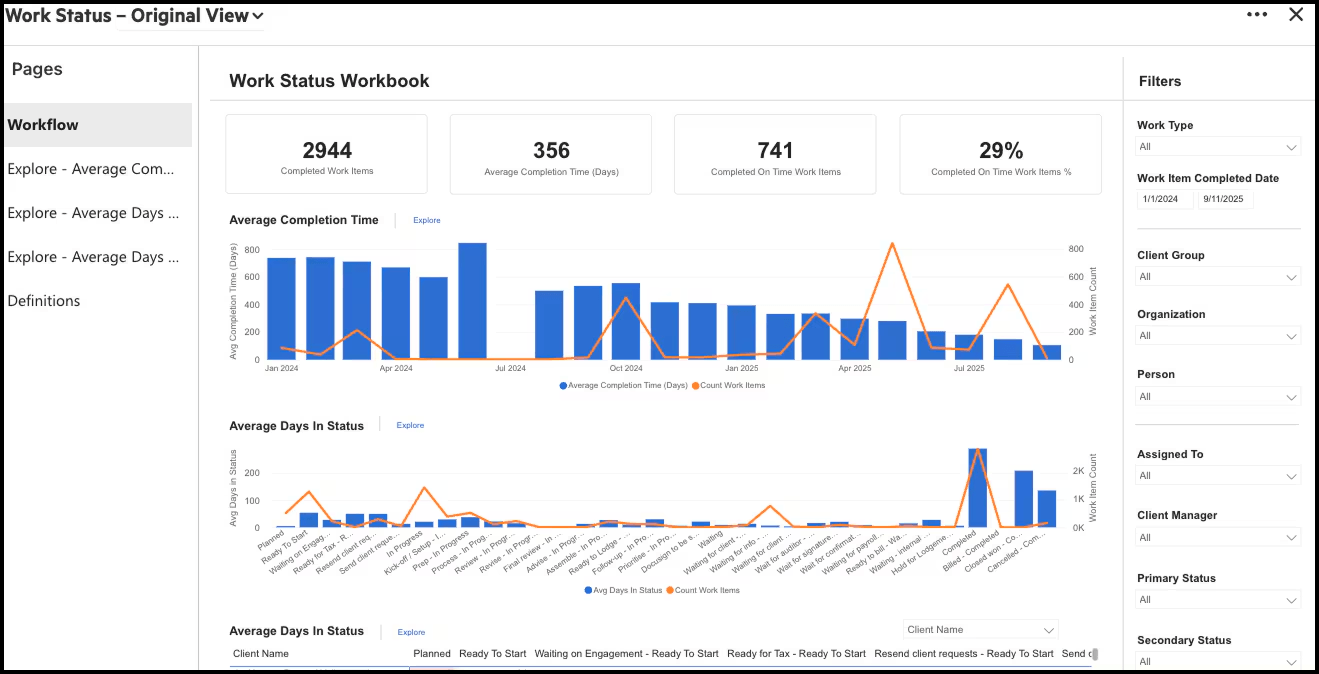Click the Pages panel heading

[x=37, y=69]
